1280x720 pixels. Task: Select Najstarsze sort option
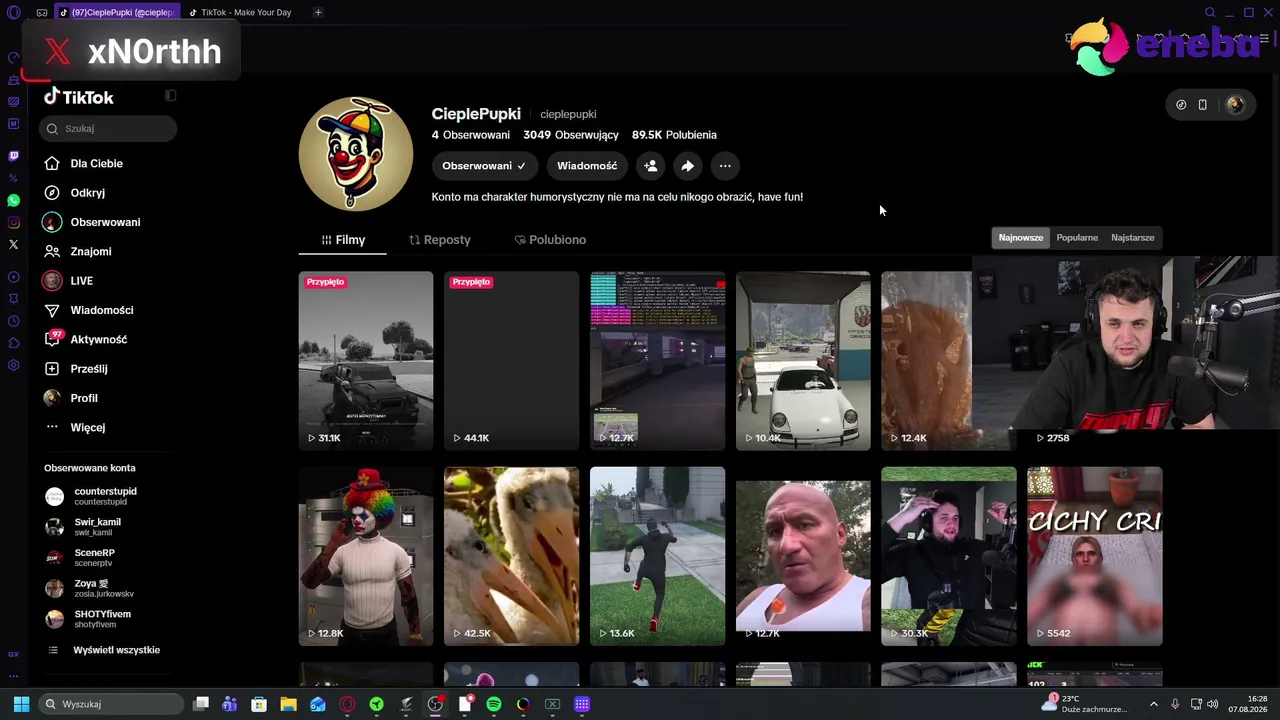pos(1132,238)
